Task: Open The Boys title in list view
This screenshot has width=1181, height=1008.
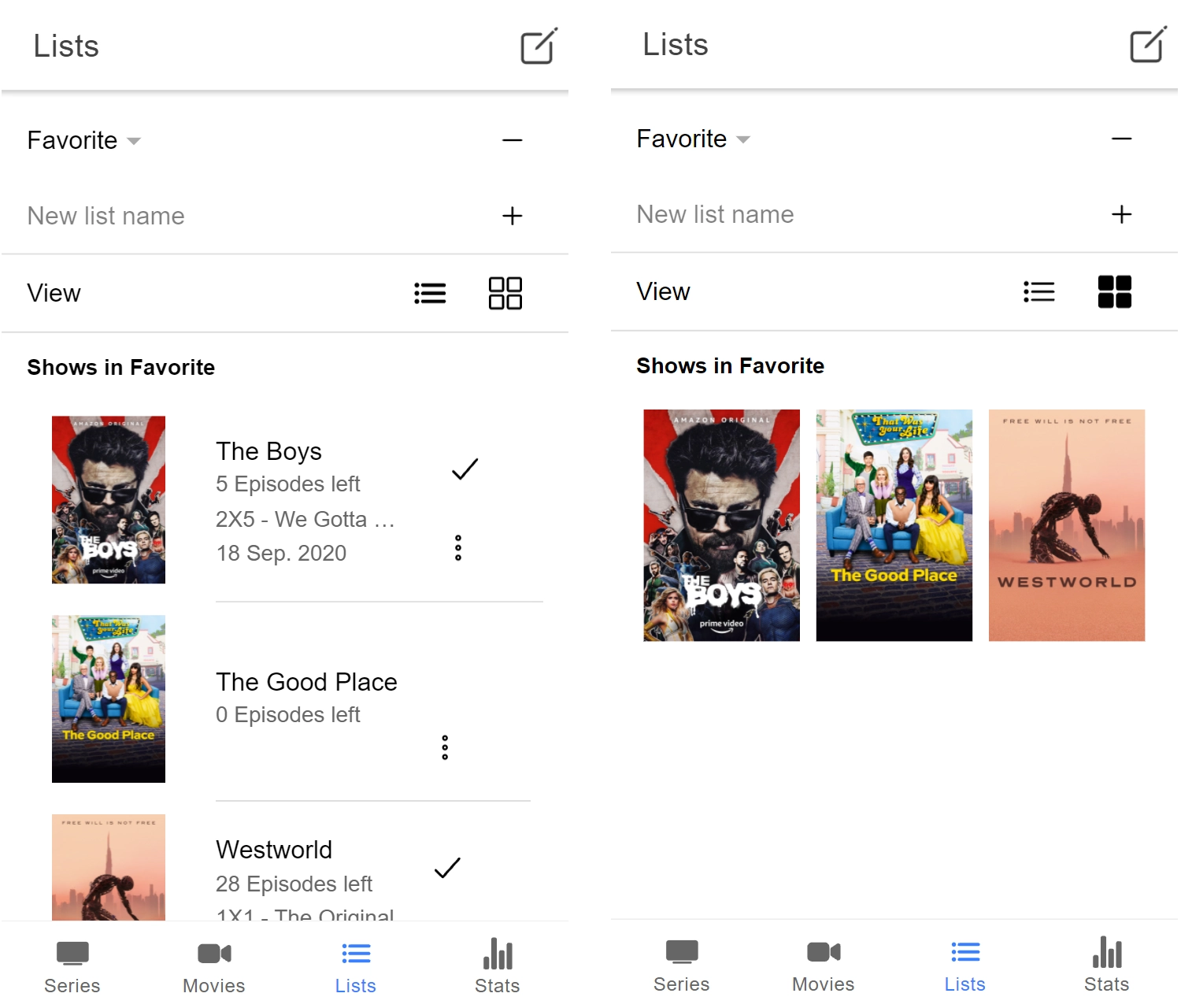Action: click(x=268, y=451)
